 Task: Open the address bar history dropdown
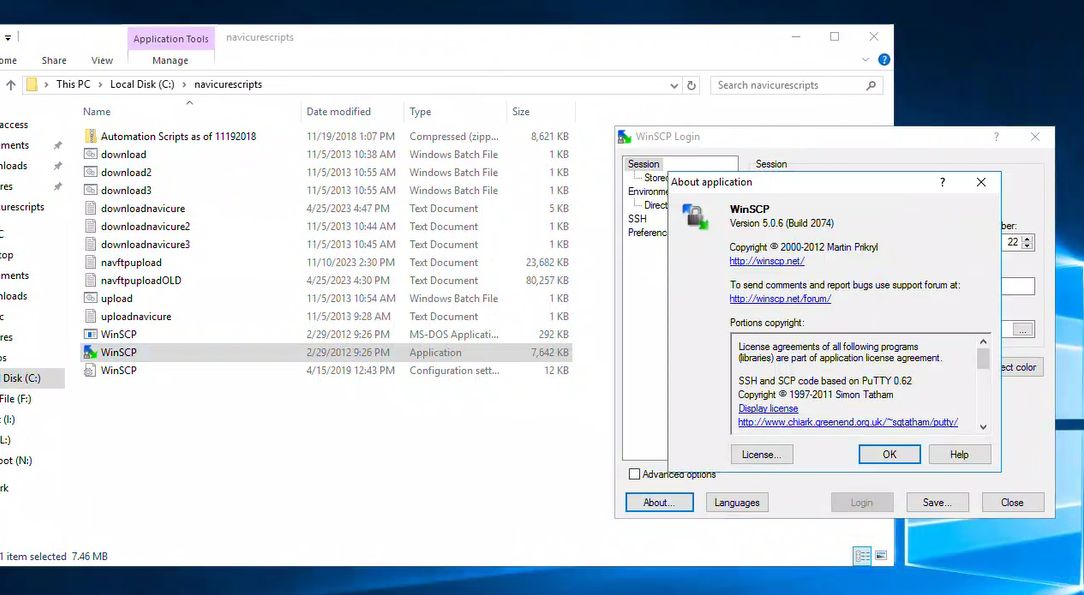point(674,85)
